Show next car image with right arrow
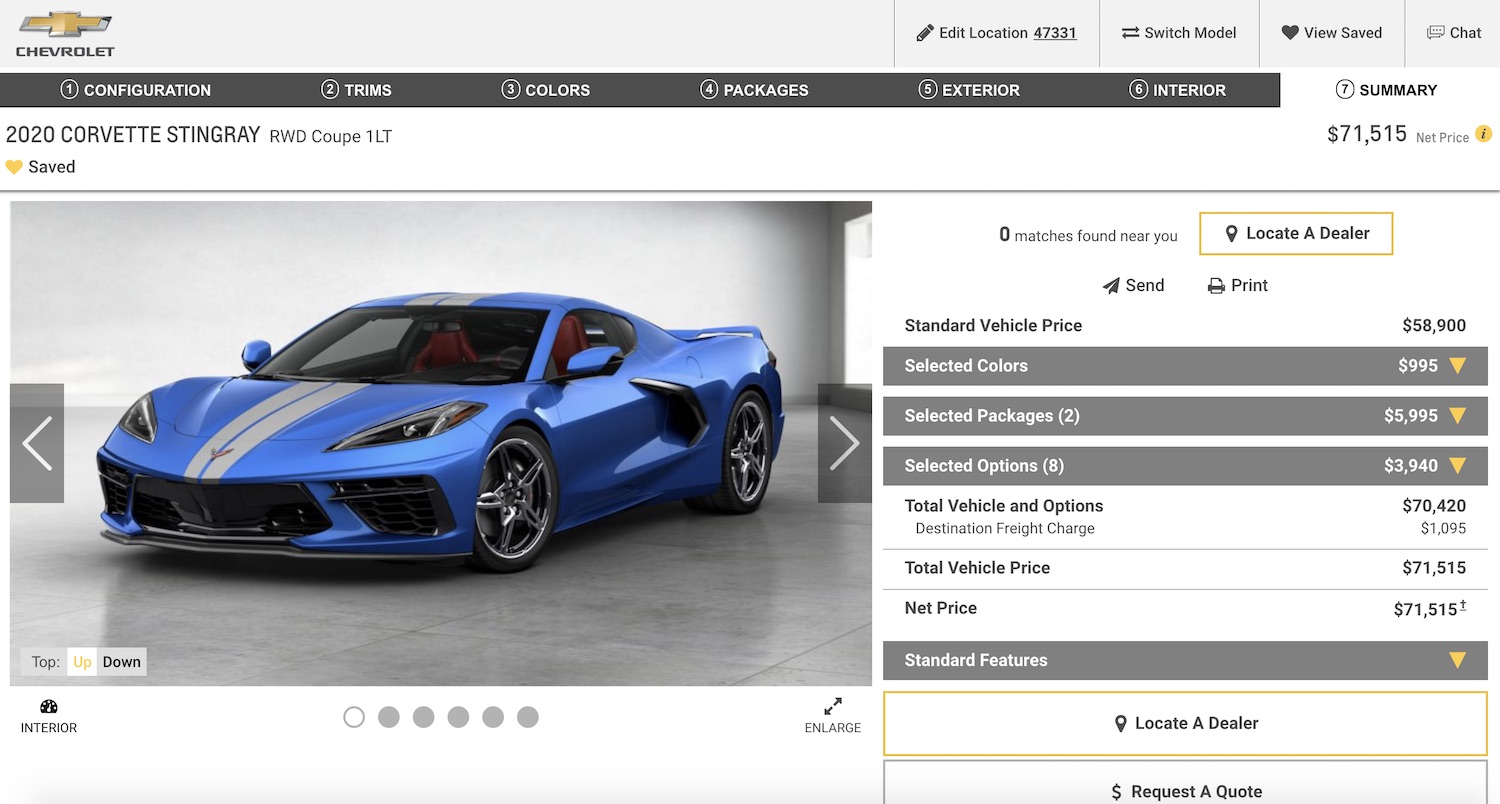The image size is (1500, 804). tap(844, 443)
